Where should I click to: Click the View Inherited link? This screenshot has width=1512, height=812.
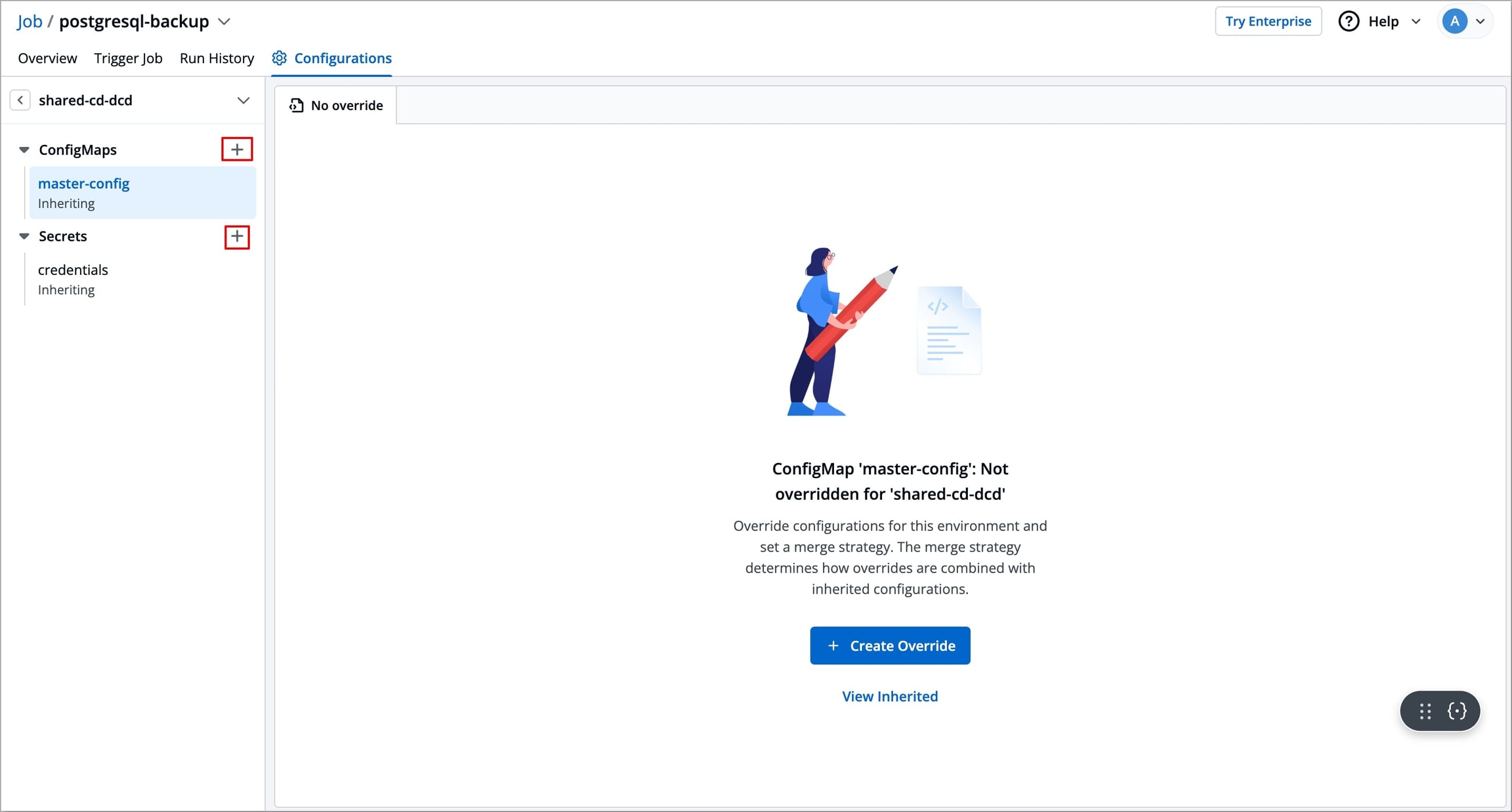coord(890,697)
